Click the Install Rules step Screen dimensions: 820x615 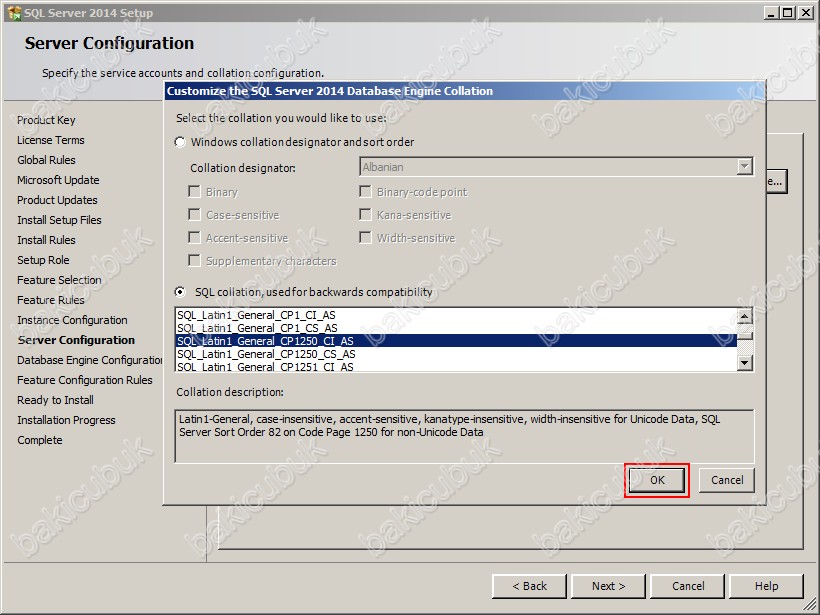[46, 240]
